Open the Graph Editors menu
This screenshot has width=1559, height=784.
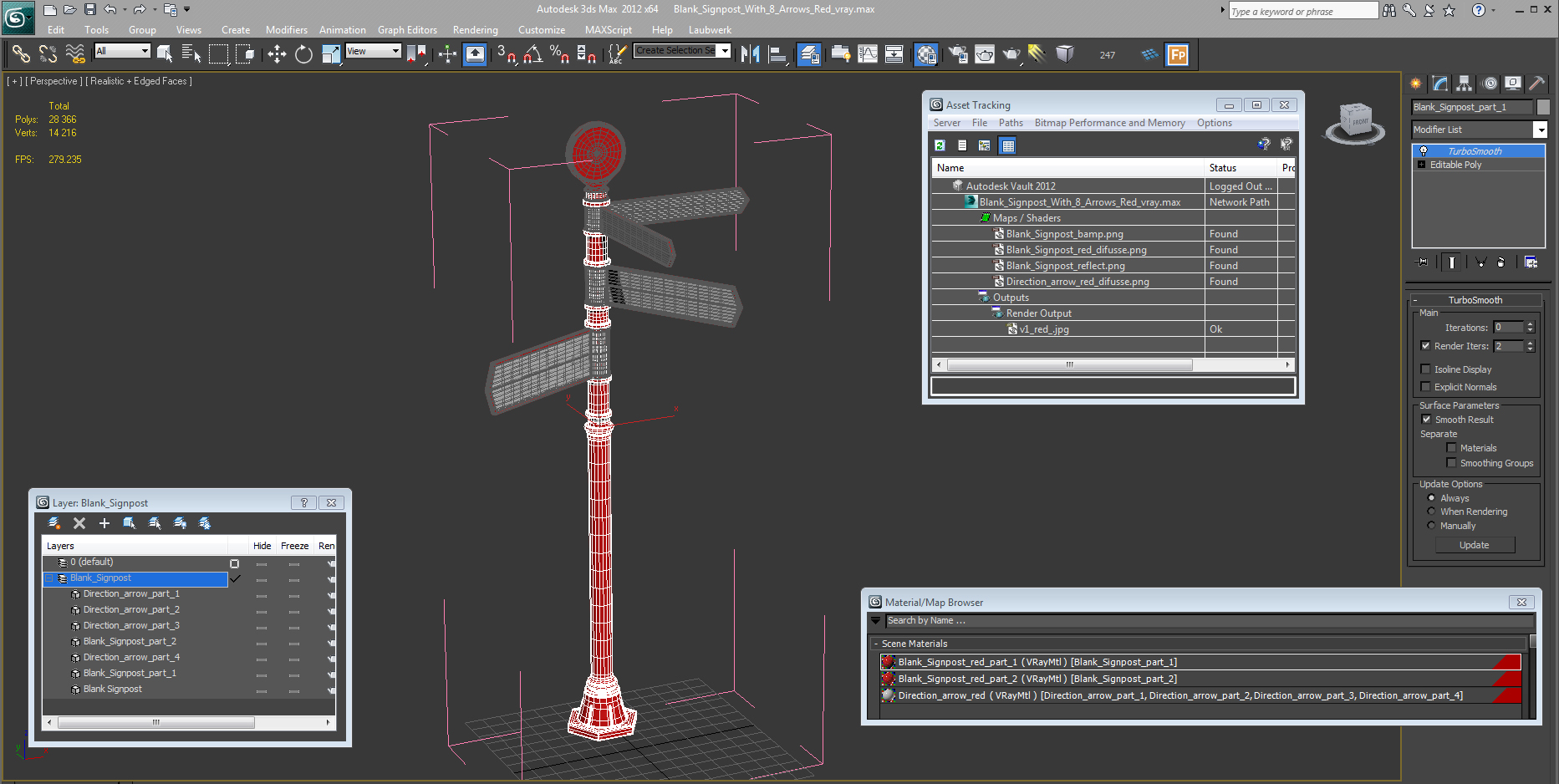coord(407,30)
